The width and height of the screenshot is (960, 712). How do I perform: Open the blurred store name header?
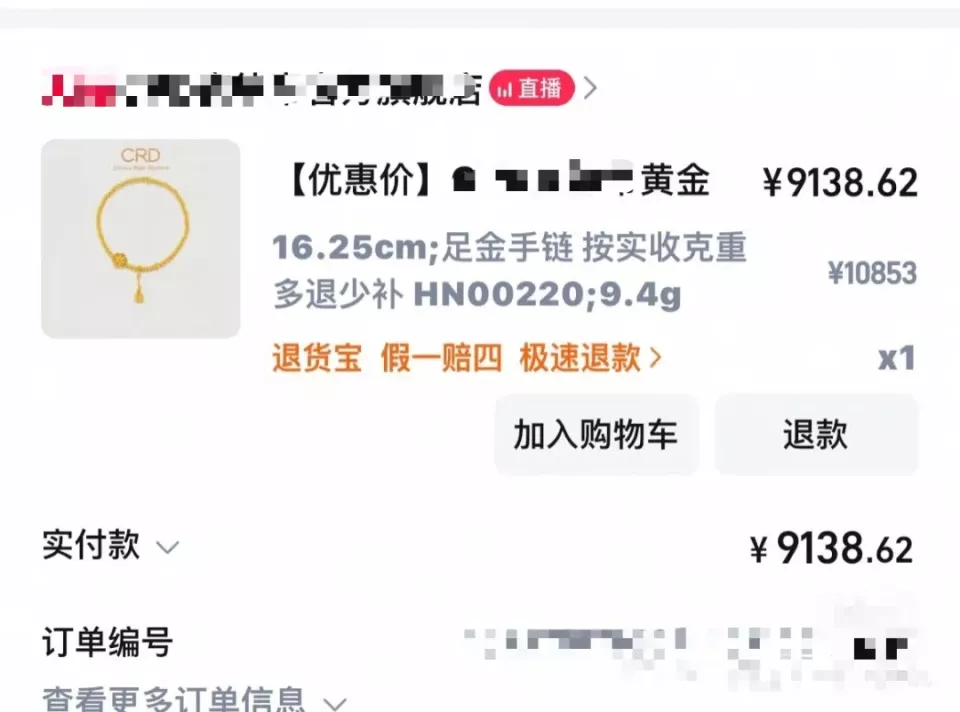pos(261,89)
